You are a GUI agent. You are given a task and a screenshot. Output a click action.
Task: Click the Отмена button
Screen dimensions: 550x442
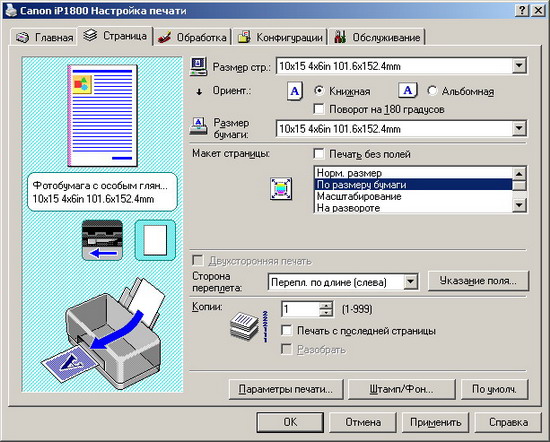(x=363, y=422)
